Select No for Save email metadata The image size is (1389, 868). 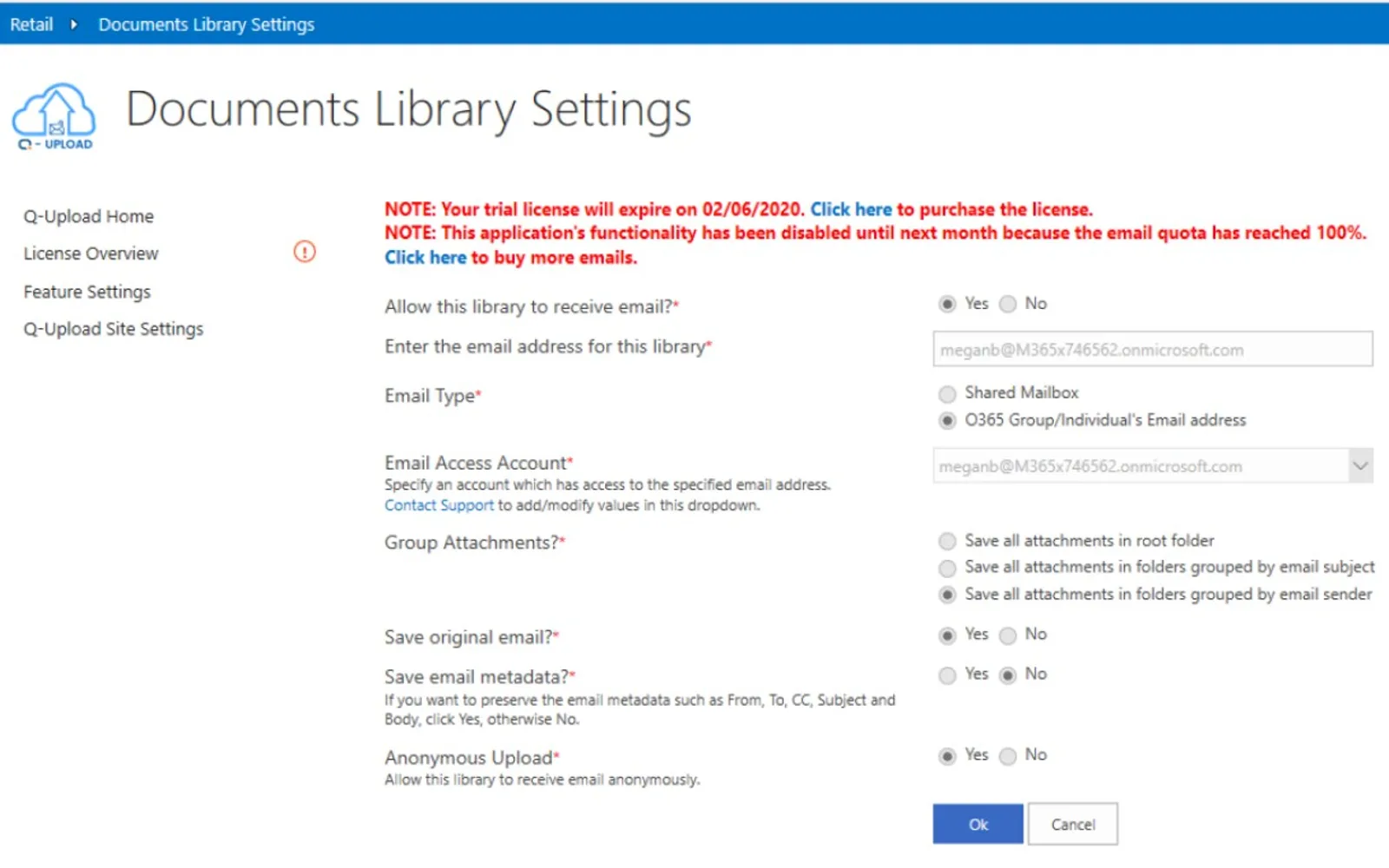tap(1008, 675)
